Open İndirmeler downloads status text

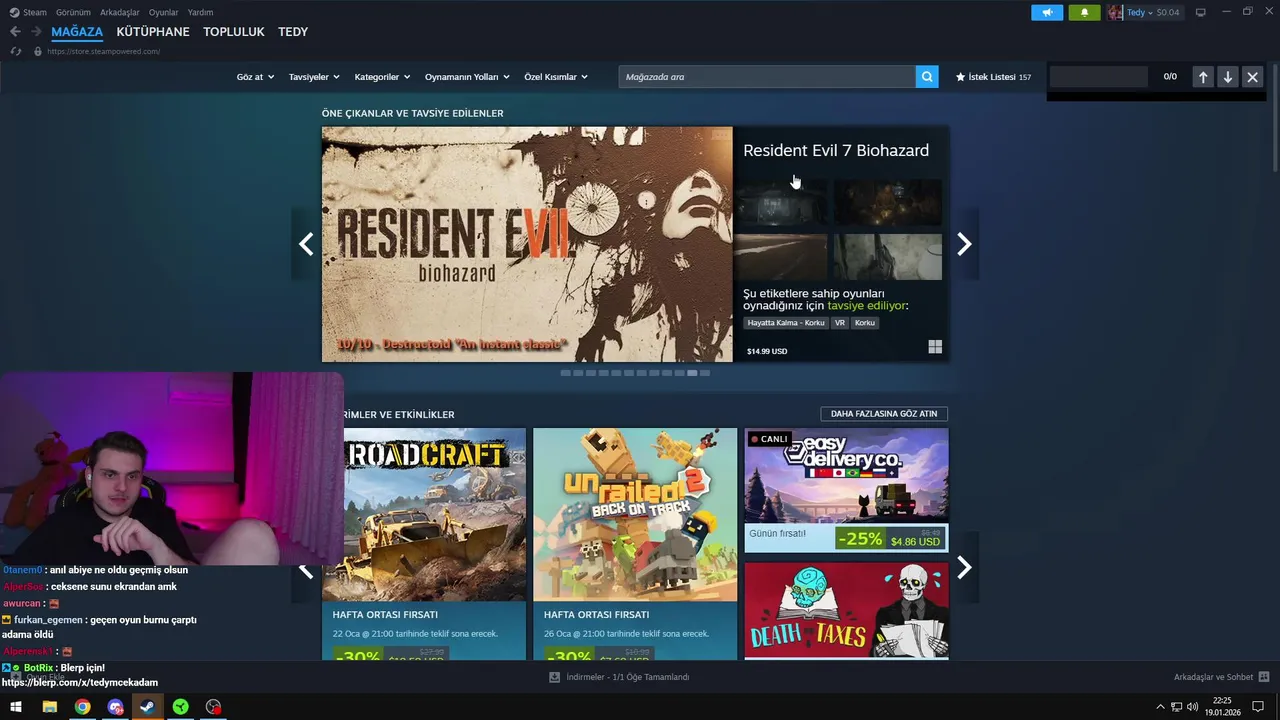click(x=627, y=677)
